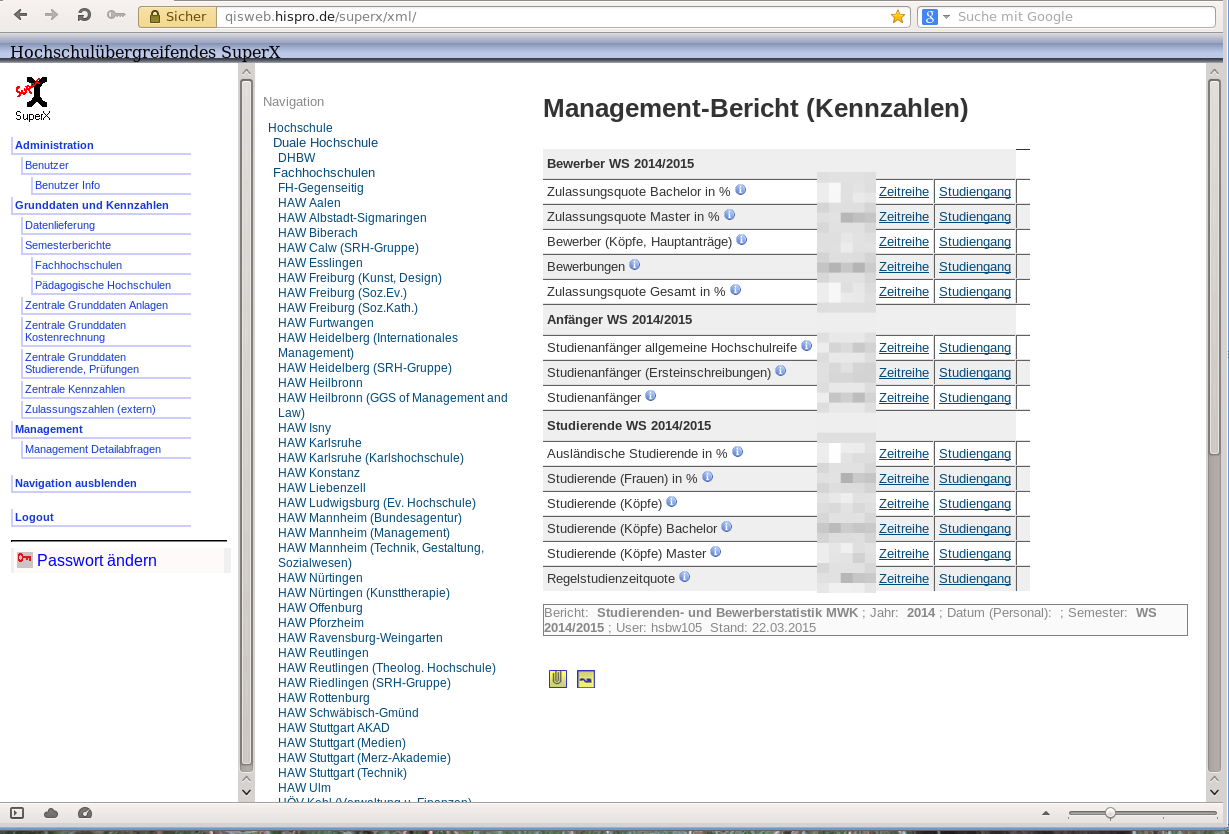1229x834 pixels.
Task: Choose DHBW in the navigation tree
Action: 296,158
